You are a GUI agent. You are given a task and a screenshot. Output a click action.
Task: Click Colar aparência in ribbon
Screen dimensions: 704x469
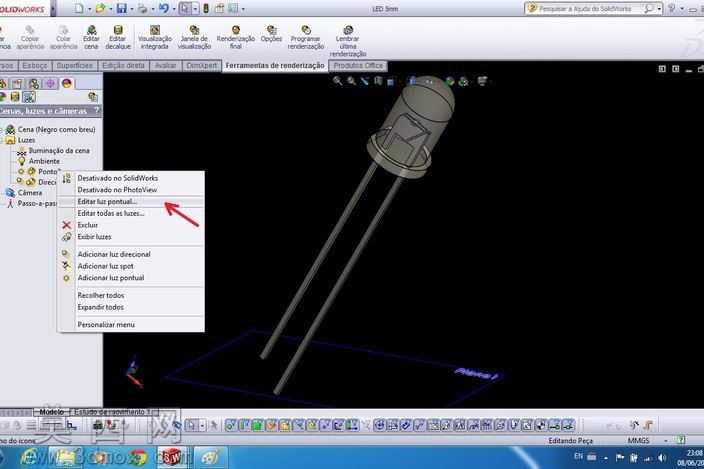(64, 37)
